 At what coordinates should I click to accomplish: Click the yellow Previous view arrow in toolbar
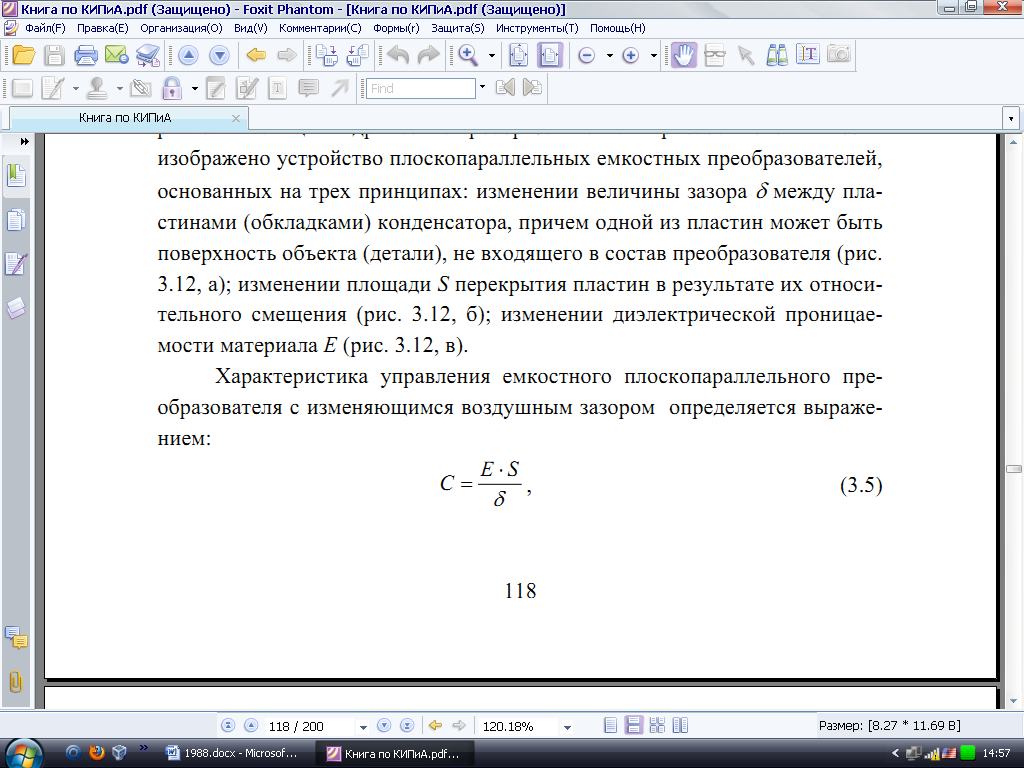coord(256,56)
